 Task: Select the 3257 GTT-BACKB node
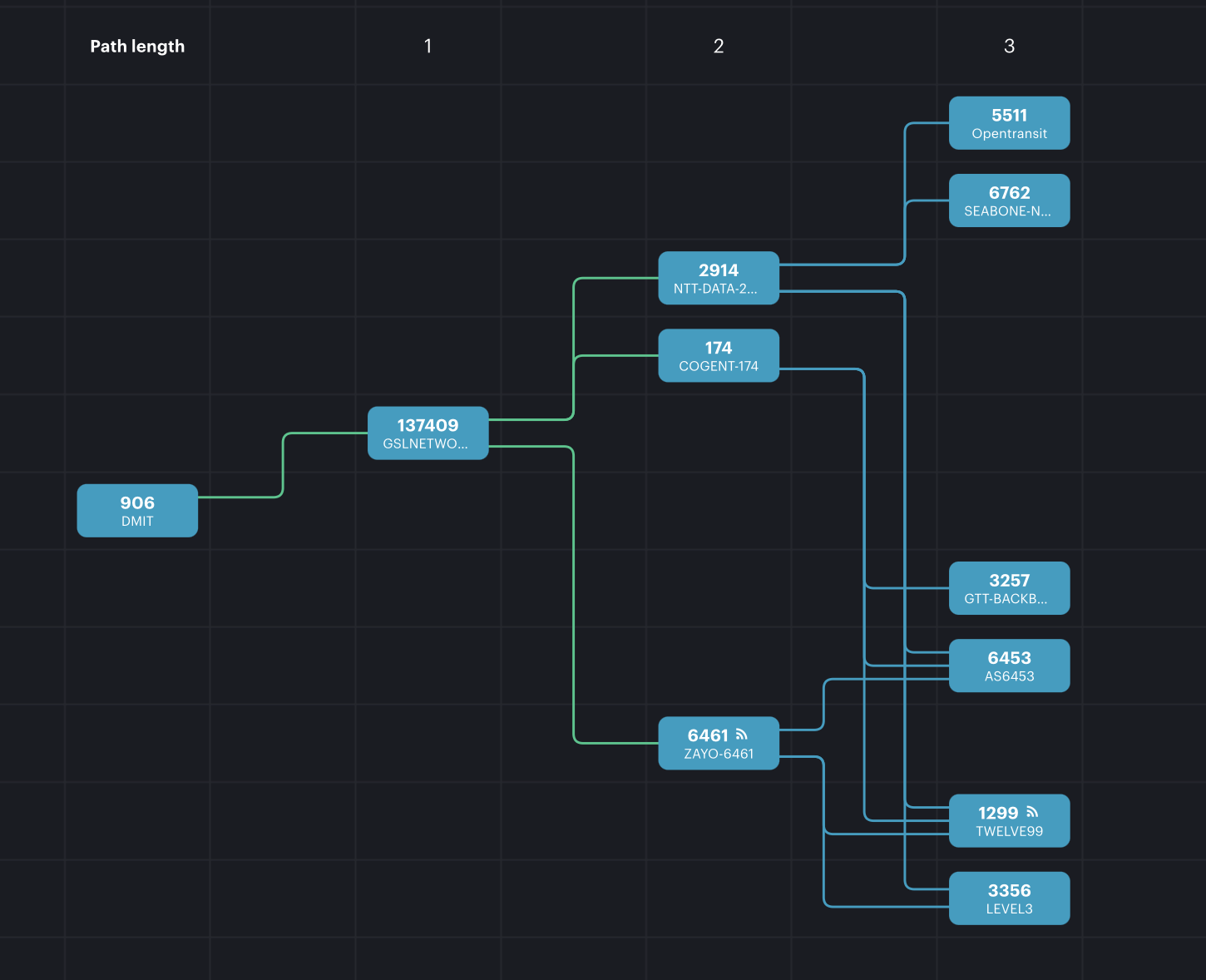click(1009, 588)
